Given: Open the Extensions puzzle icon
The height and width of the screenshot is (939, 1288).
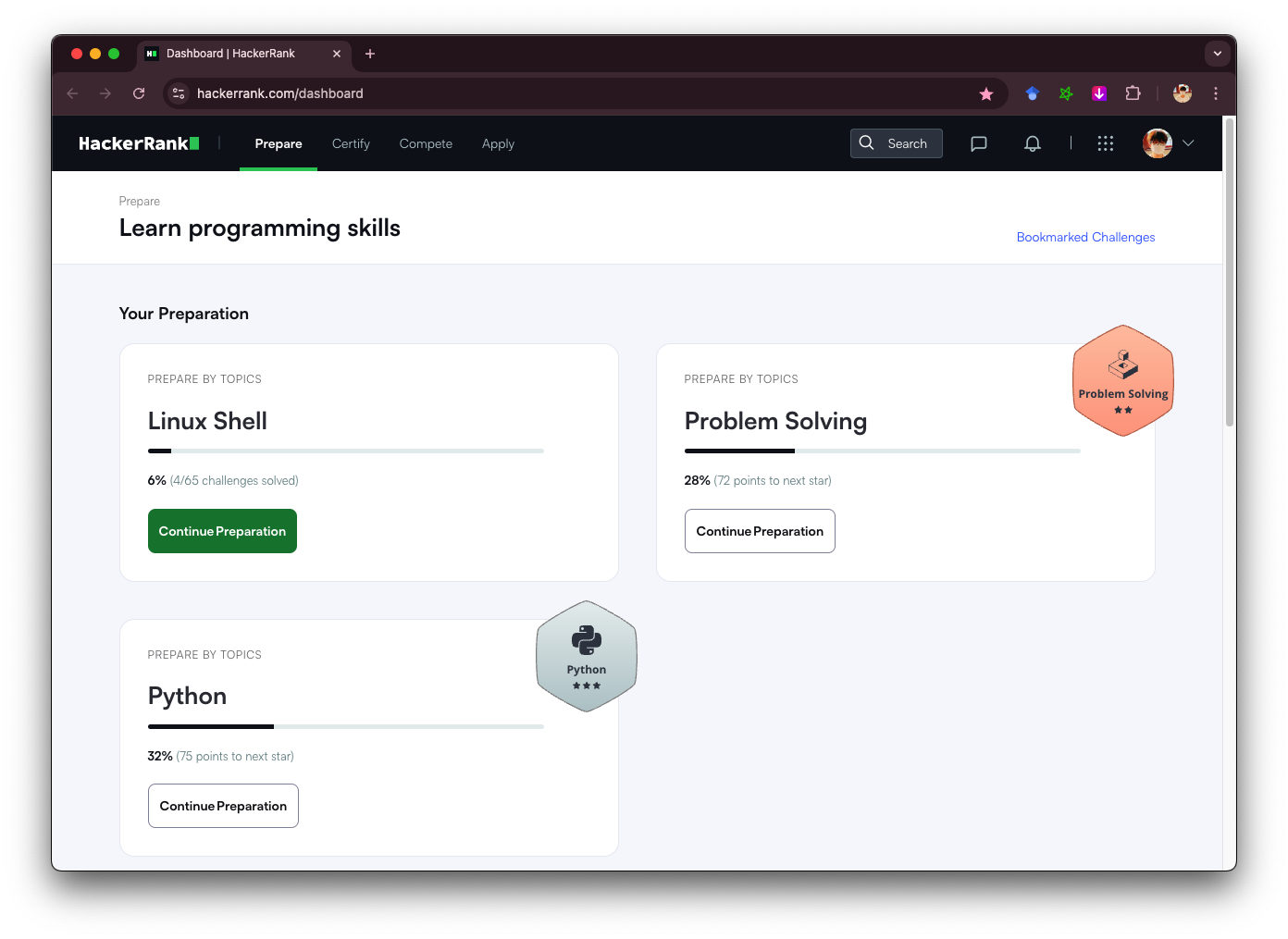Looking at the screenshot, I should 1133,93.
